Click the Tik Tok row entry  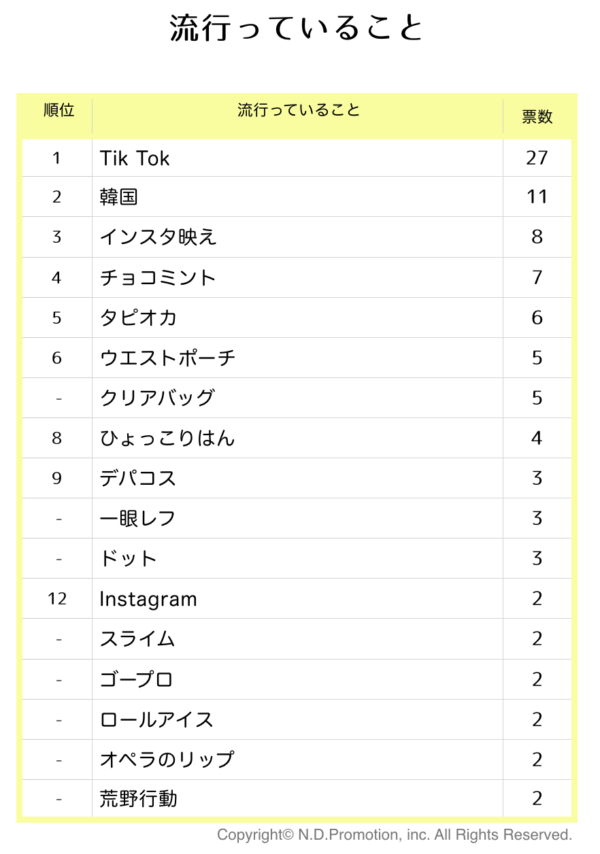[x=134, y=158]
